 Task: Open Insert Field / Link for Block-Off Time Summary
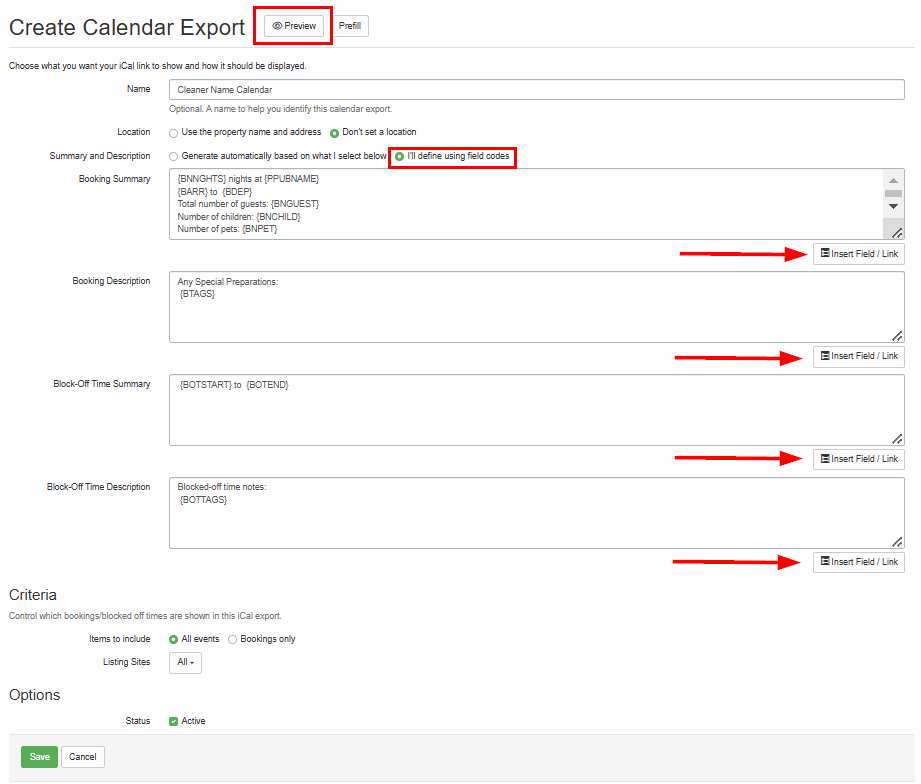tap(858, 459)
